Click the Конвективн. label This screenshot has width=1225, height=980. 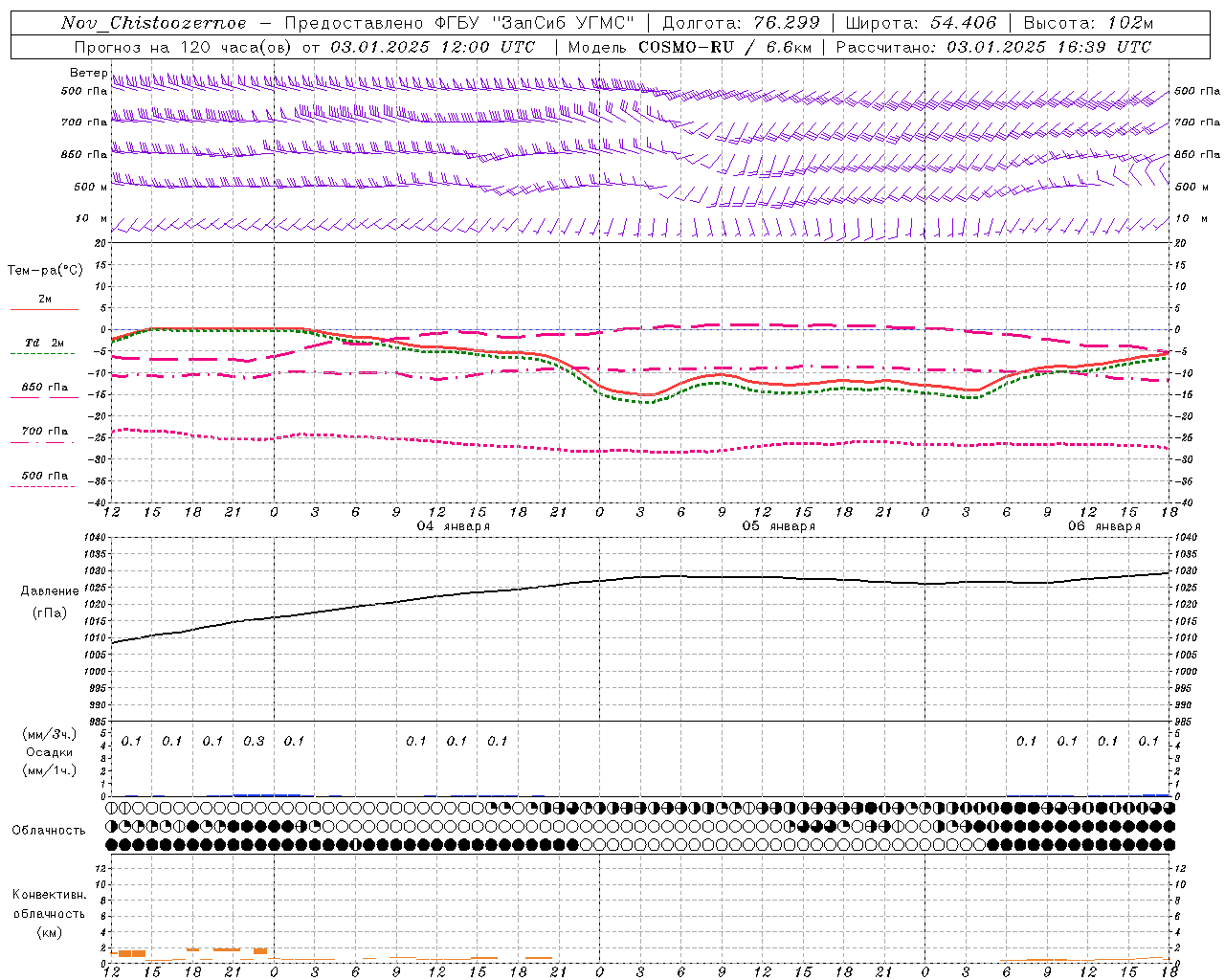click(x=49, y=895)
